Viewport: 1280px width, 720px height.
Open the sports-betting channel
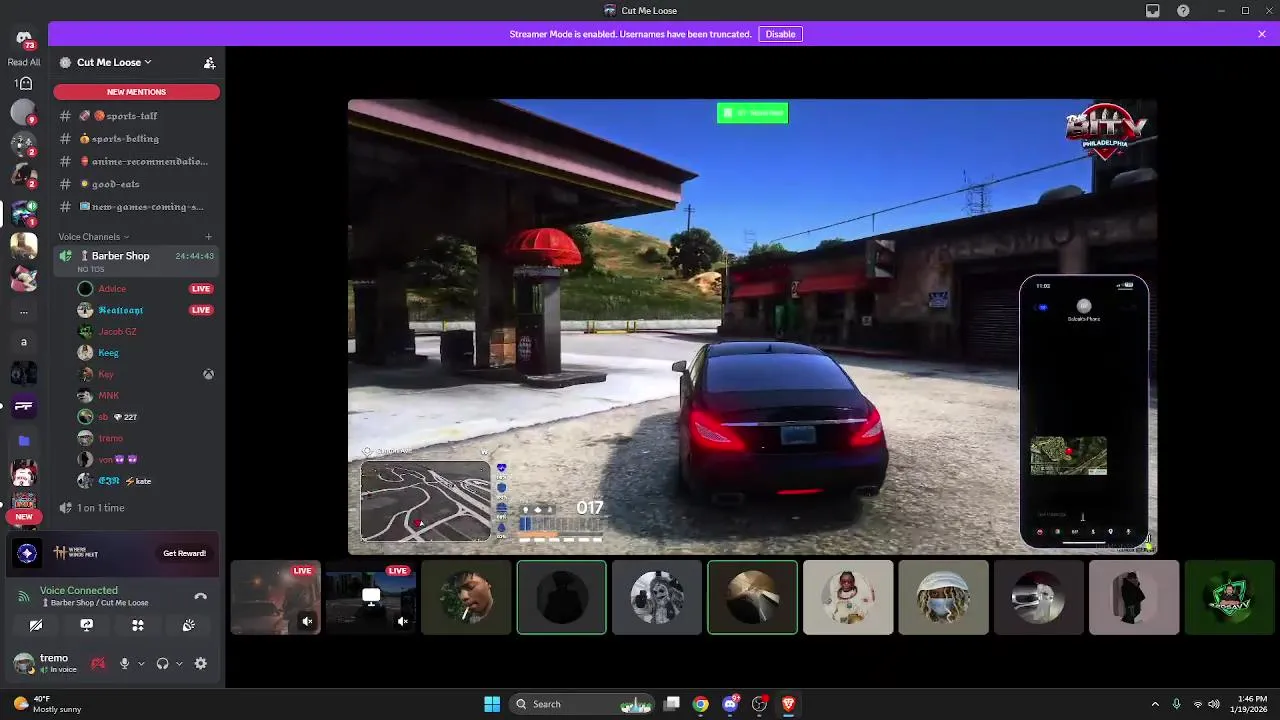click(136, 139)
